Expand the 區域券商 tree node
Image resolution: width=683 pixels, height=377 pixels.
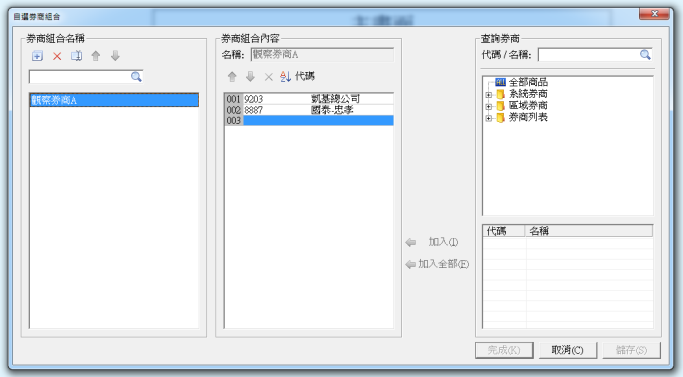point(489,106)
